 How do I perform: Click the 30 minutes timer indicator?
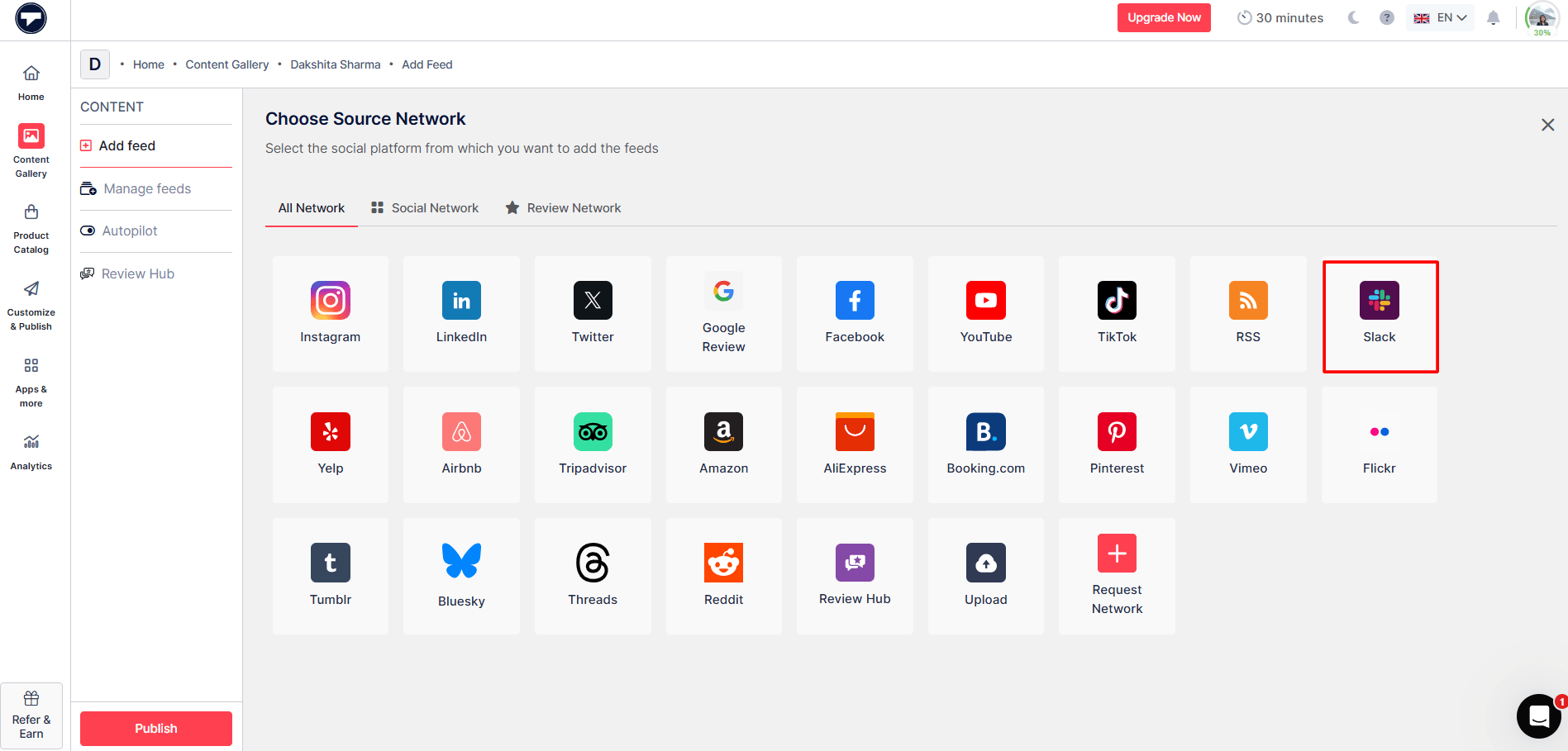[x=1280, y=17]
